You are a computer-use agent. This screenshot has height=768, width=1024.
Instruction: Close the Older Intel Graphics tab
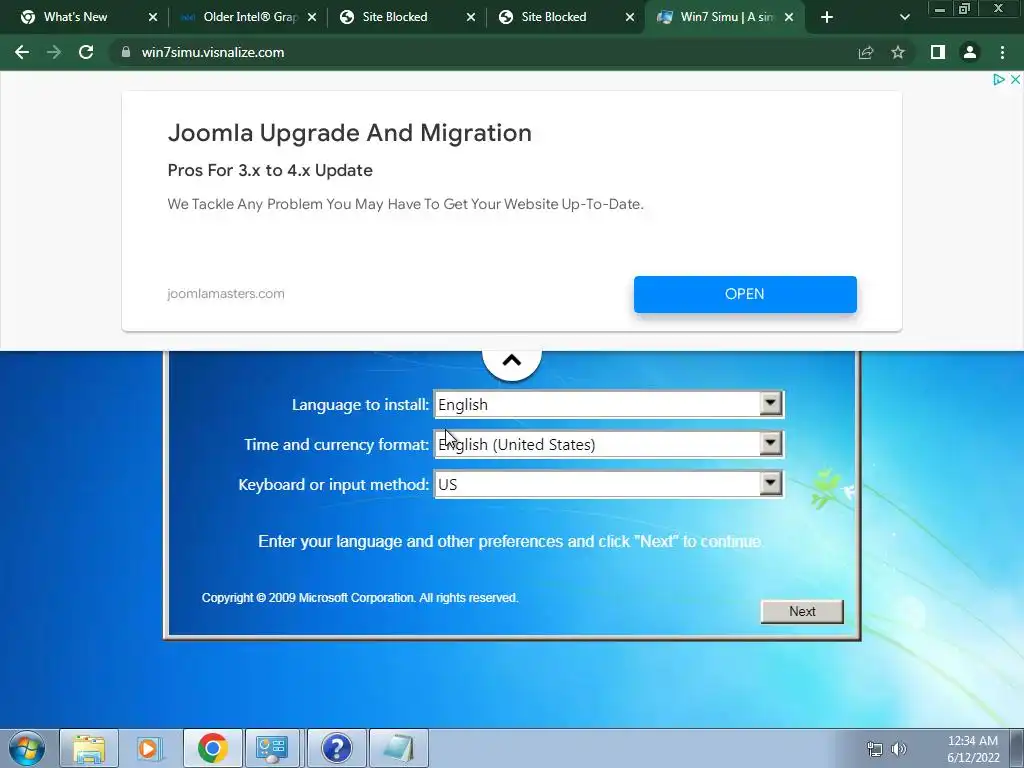[x=312, y=17]
